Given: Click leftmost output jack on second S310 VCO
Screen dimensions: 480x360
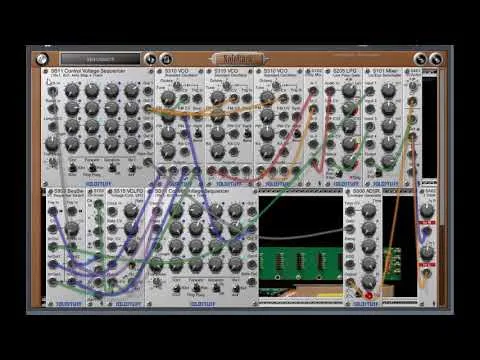Looking at the screenshot, I should tap(211, 171).
